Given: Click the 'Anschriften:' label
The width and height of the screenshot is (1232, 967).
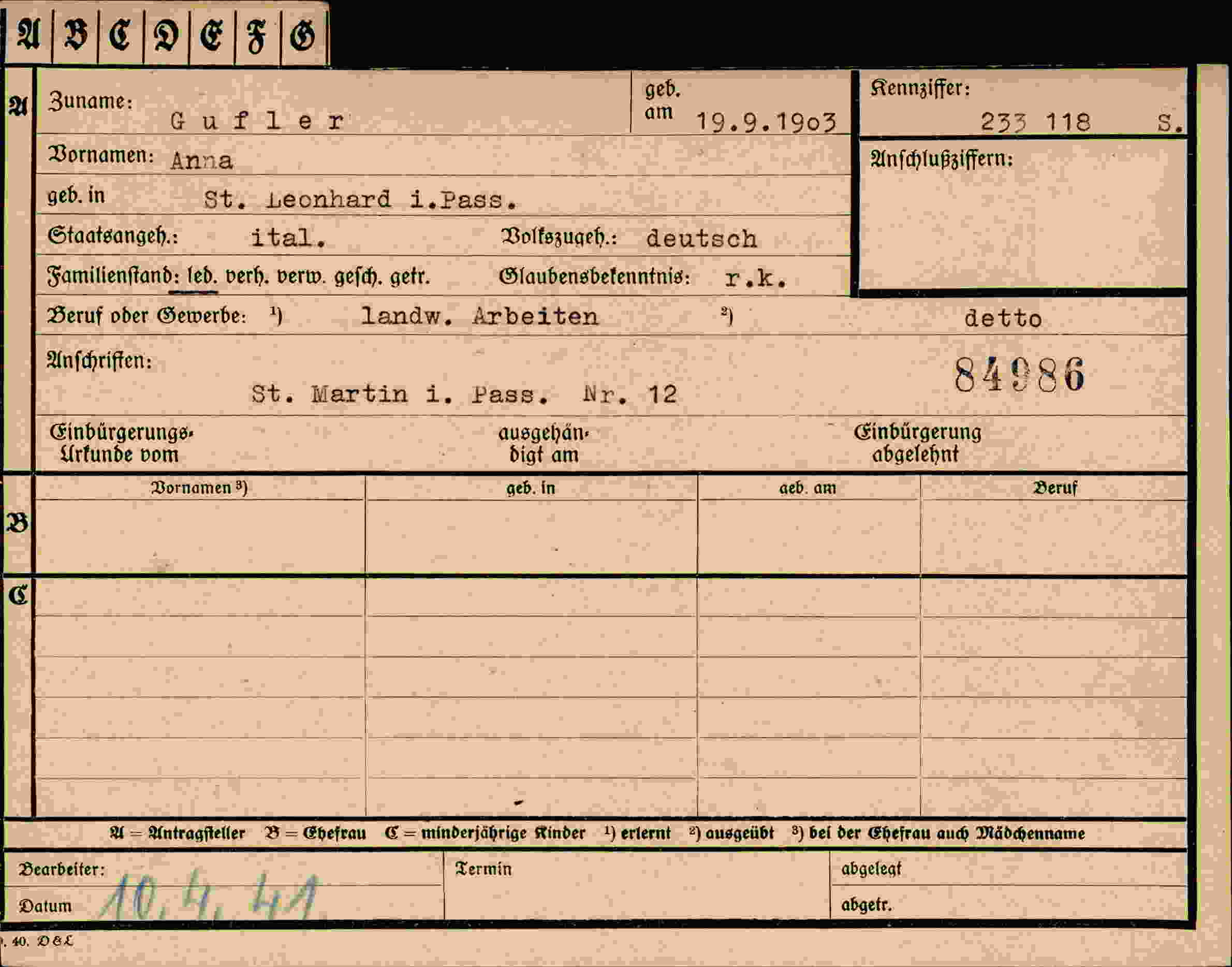Looking at the screenshot, I should point(99,360).
